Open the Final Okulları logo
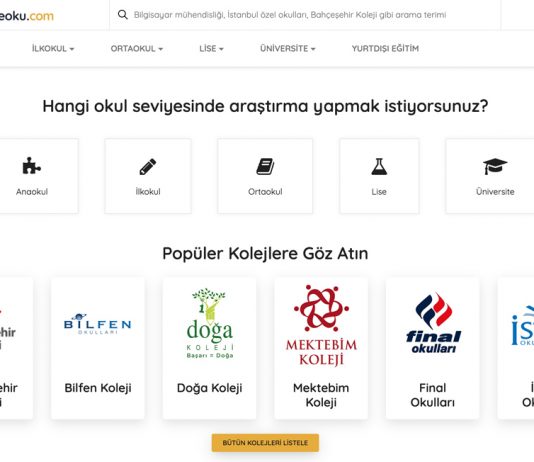 (433, 323)
